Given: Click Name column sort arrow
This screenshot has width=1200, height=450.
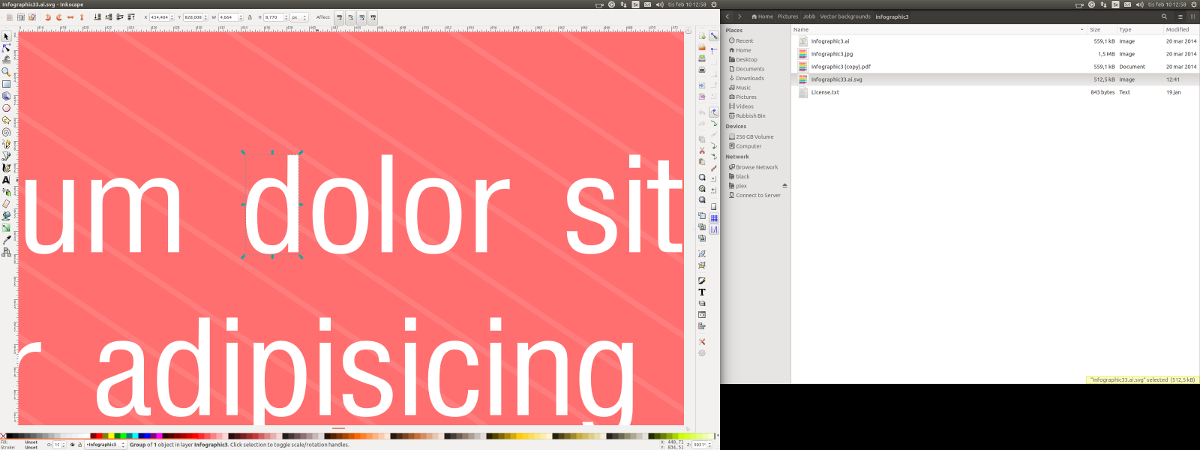Looking at the screenshot, I should click(1082, 30).
